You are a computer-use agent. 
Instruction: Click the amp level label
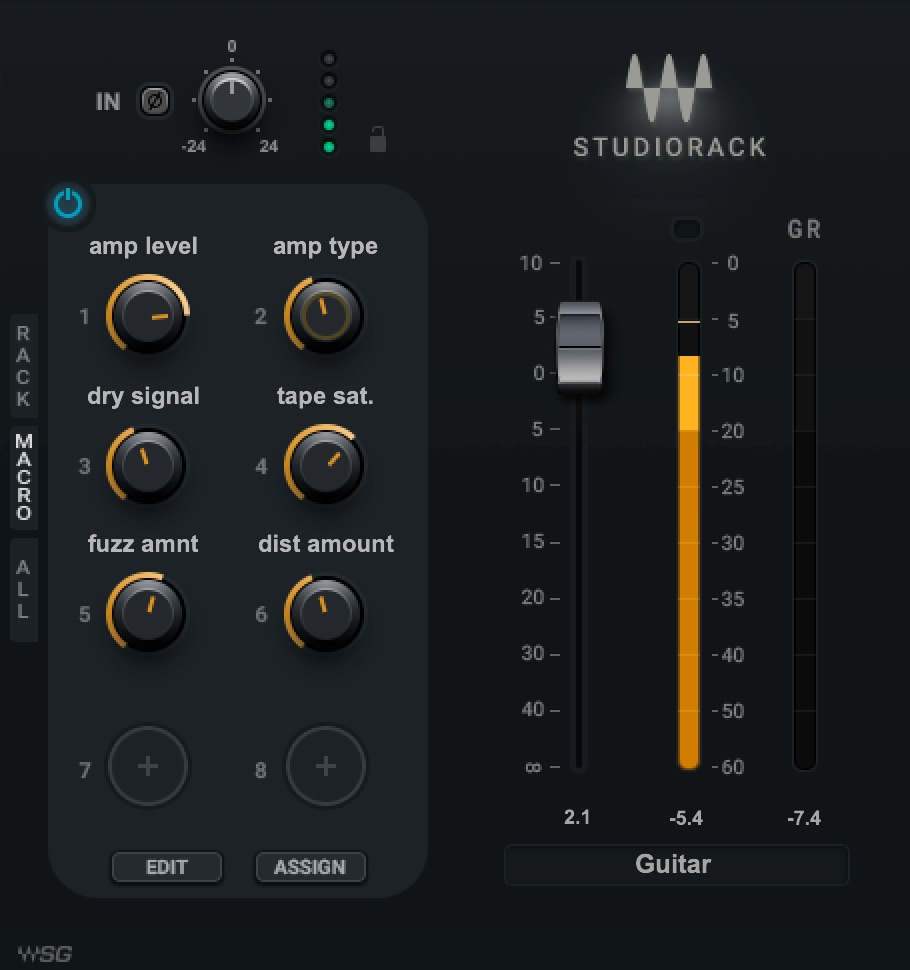143,247
